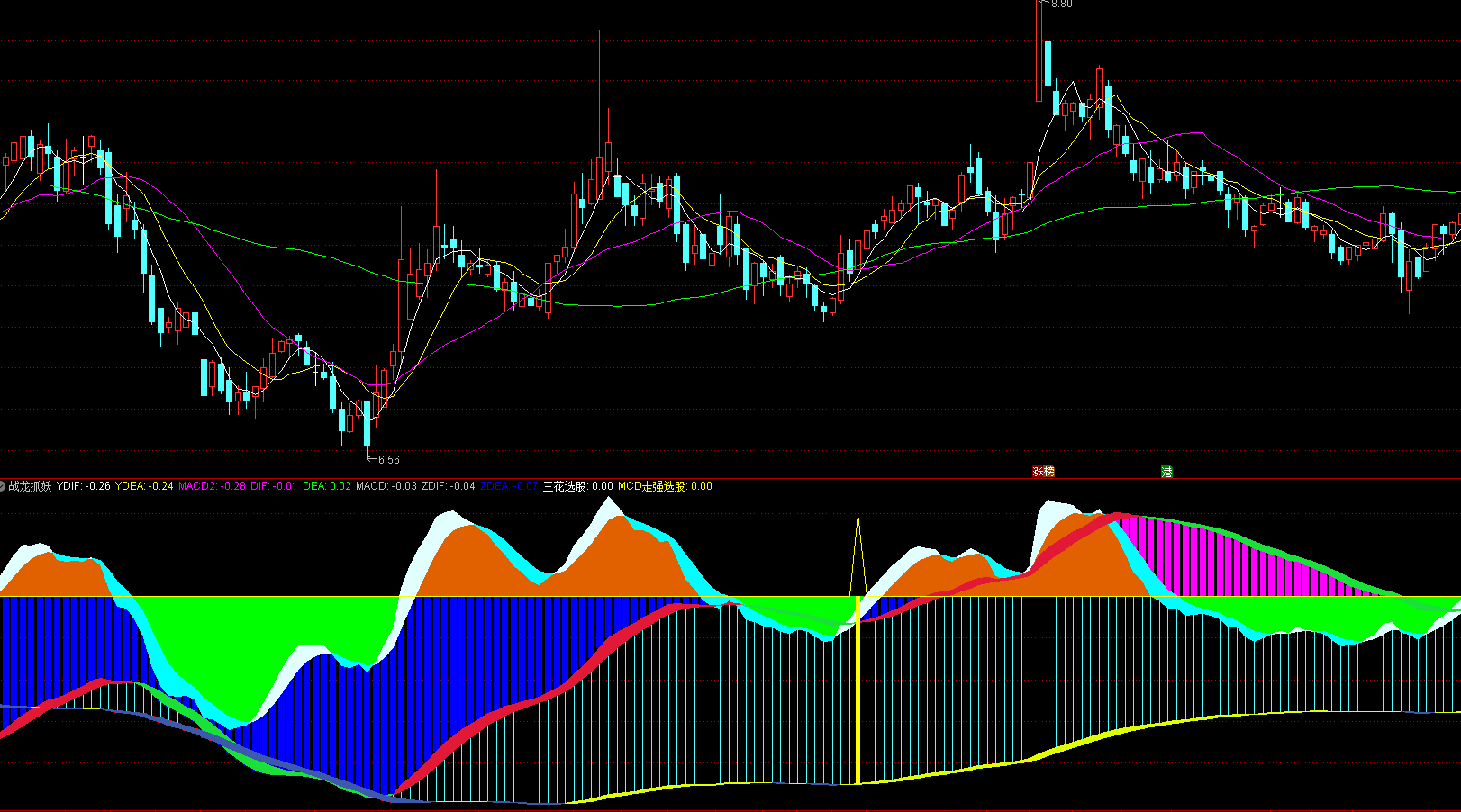Image resolution: width=1461 pixels, height=812 pixels.
Task: Click the 8.80 high price label
Action: coord(1062,5)
